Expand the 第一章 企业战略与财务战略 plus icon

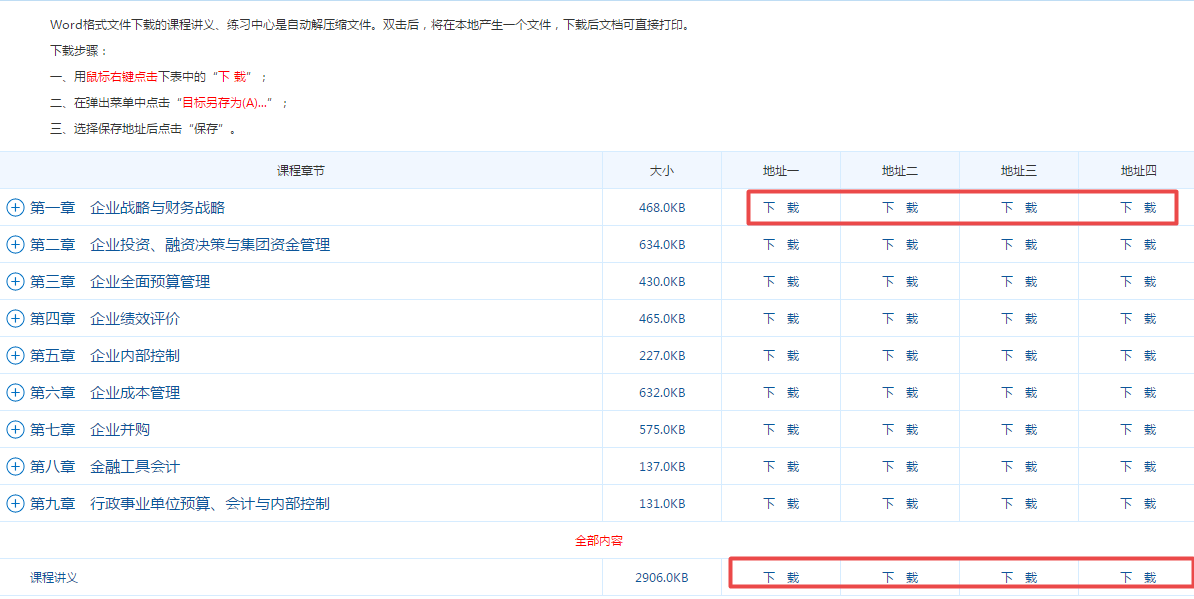[x=15, y=208]
